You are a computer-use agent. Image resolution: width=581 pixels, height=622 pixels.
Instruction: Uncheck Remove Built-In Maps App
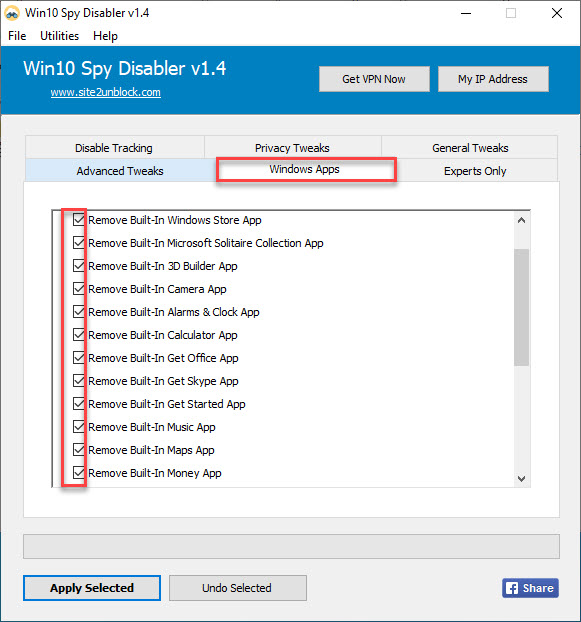pyautogui.click(x=79, y=450)
